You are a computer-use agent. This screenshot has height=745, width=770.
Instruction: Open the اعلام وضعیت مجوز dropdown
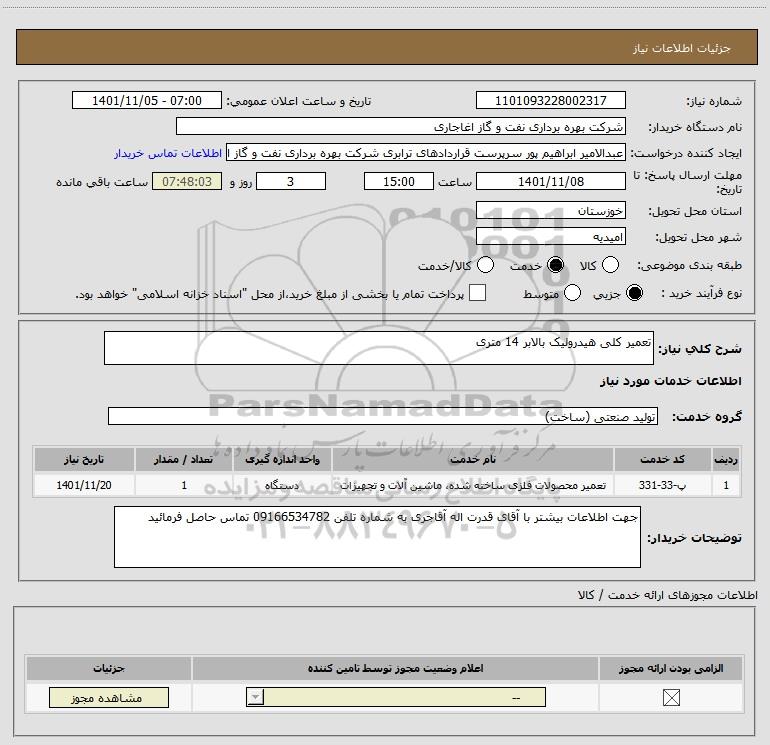[396, 697]
